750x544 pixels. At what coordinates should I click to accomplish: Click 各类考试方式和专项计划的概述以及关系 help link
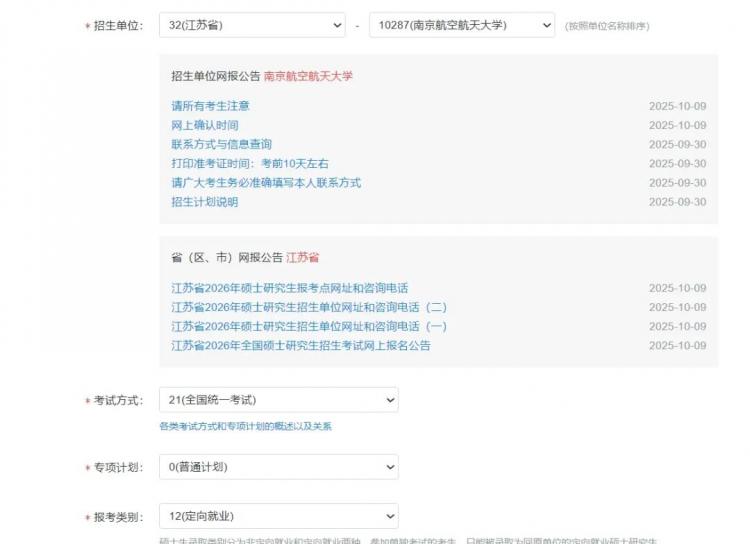pos(245,426)
